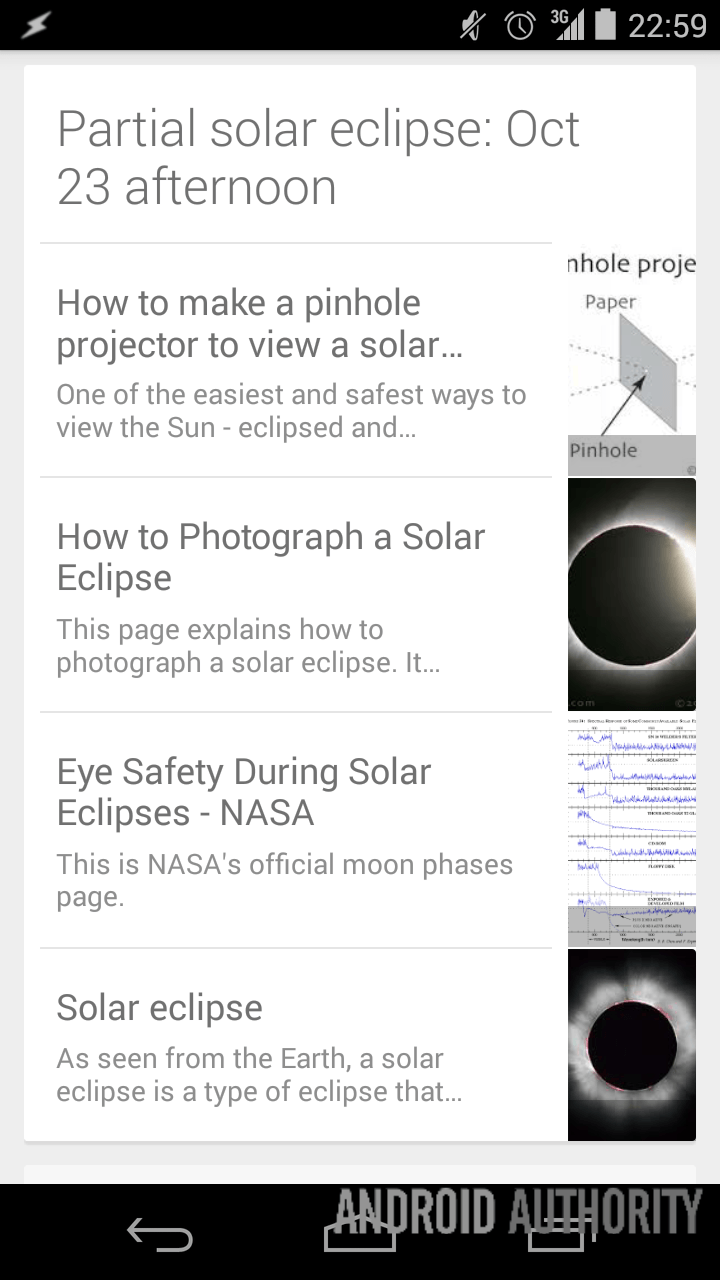Tap the 'NASA's official moon phases page' snippet
720x1280 pixels.
coord(284,880)
